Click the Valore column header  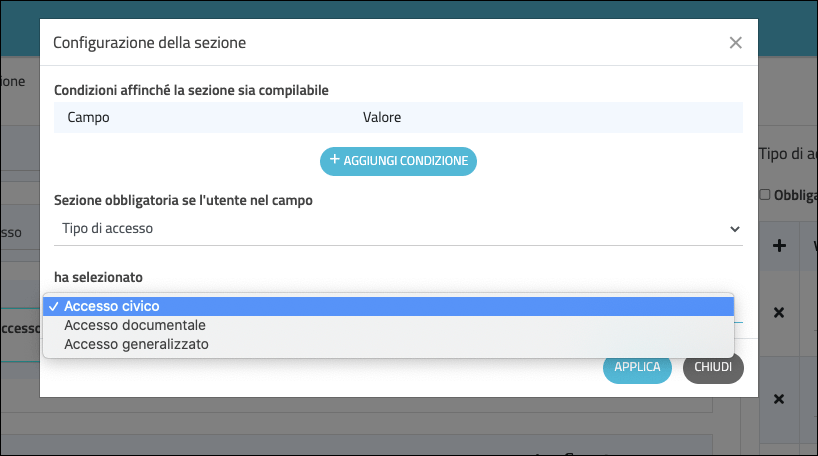[x=382, y=118]
